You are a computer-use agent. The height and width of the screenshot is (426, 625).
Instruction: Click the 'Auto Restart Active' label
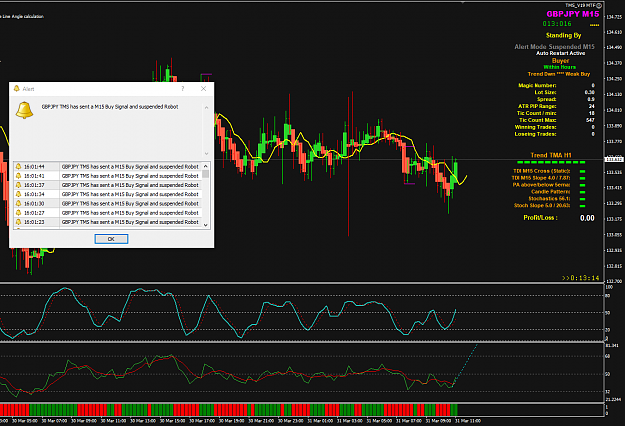[x=560, y=53]
